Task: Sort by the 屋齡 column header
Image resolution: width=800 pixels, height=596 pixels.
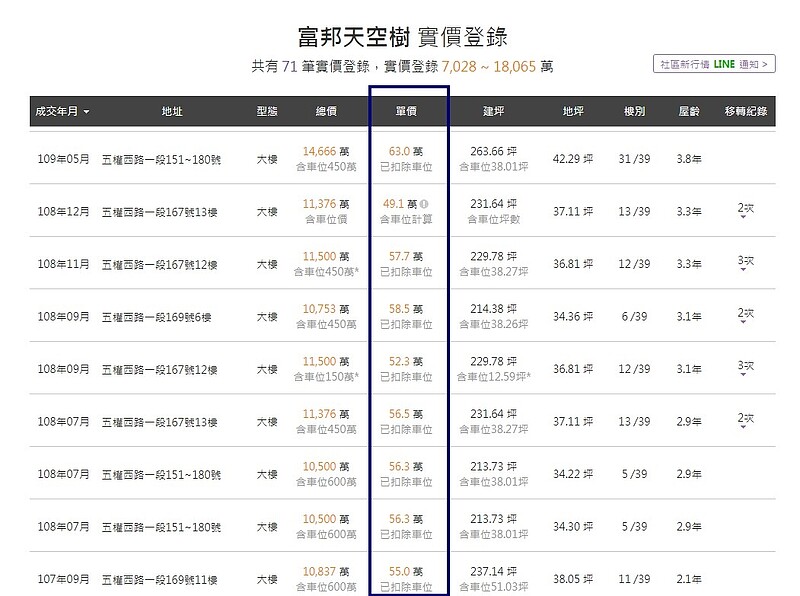Action: tap(689, 111)
